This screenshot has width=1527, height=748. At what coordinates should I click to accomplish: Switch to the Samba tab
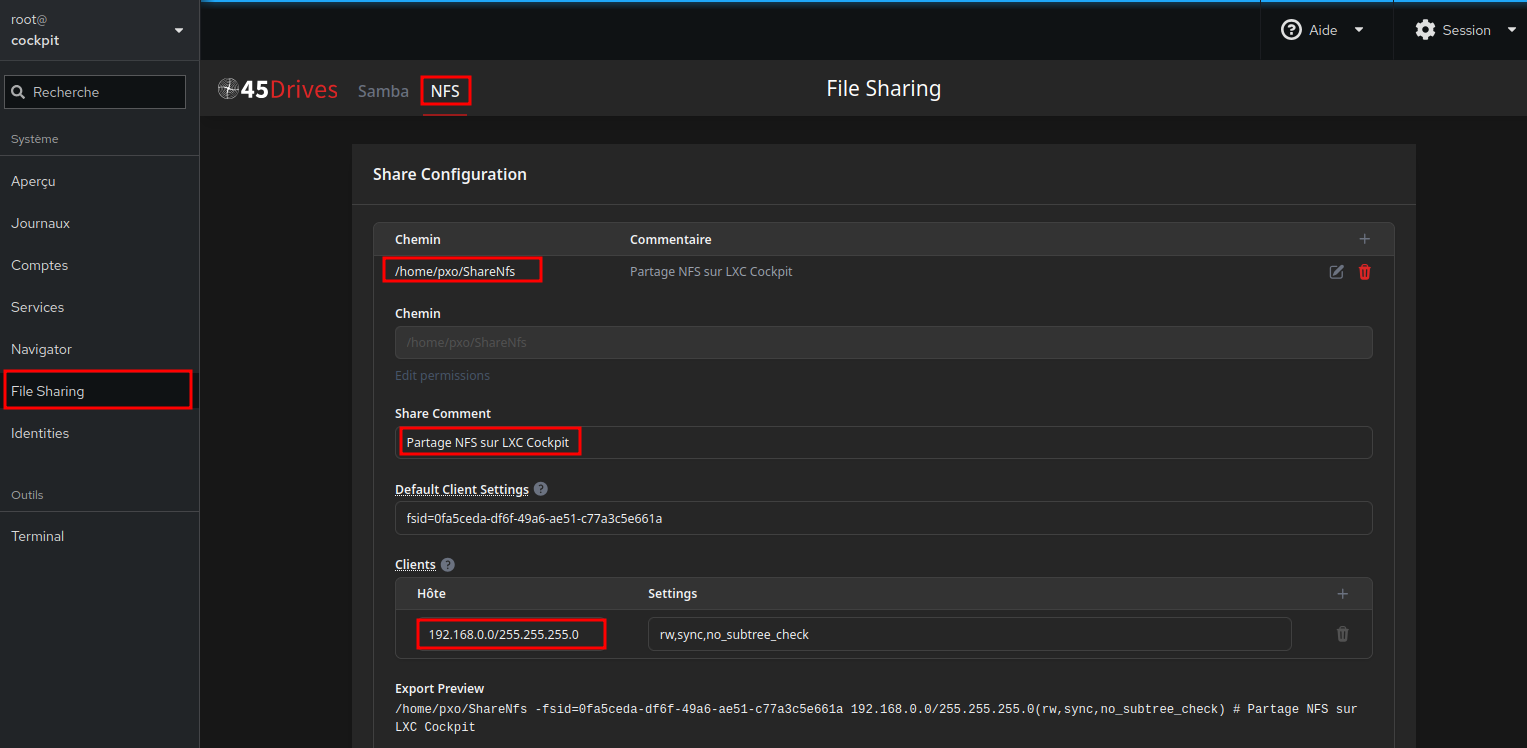point(383,91)
